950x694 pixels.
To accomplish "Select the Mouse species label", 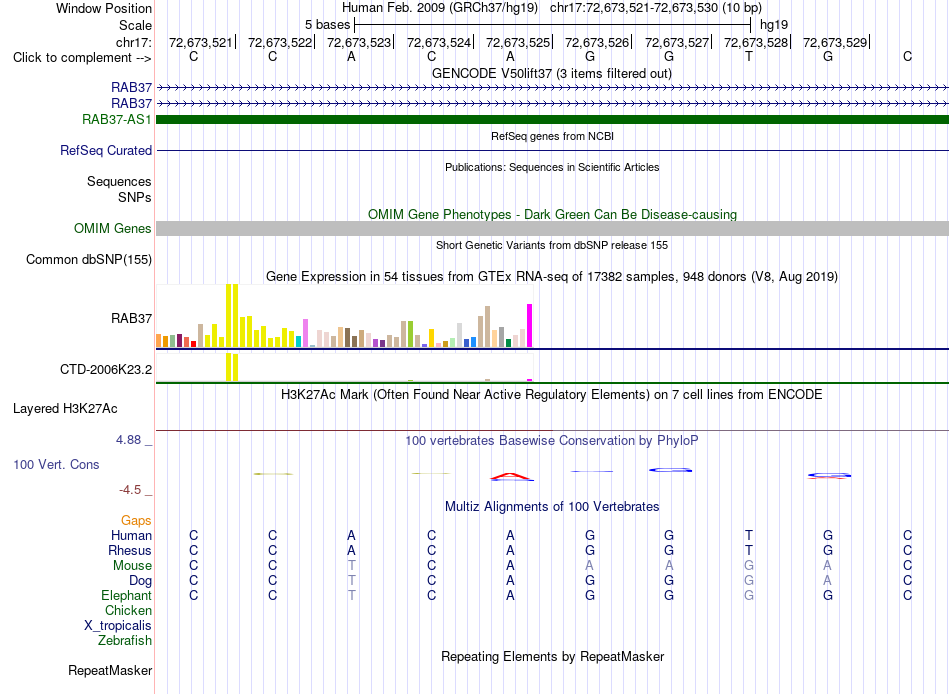I will click(x=132, y=566).
